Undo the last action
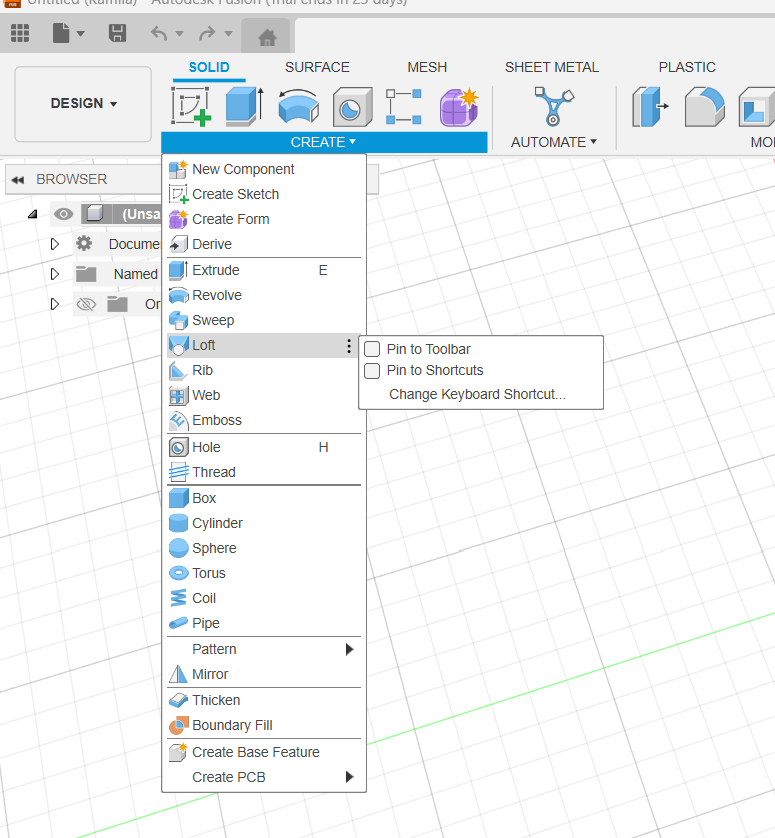This screenshot has height=838, width=775. 159,34
